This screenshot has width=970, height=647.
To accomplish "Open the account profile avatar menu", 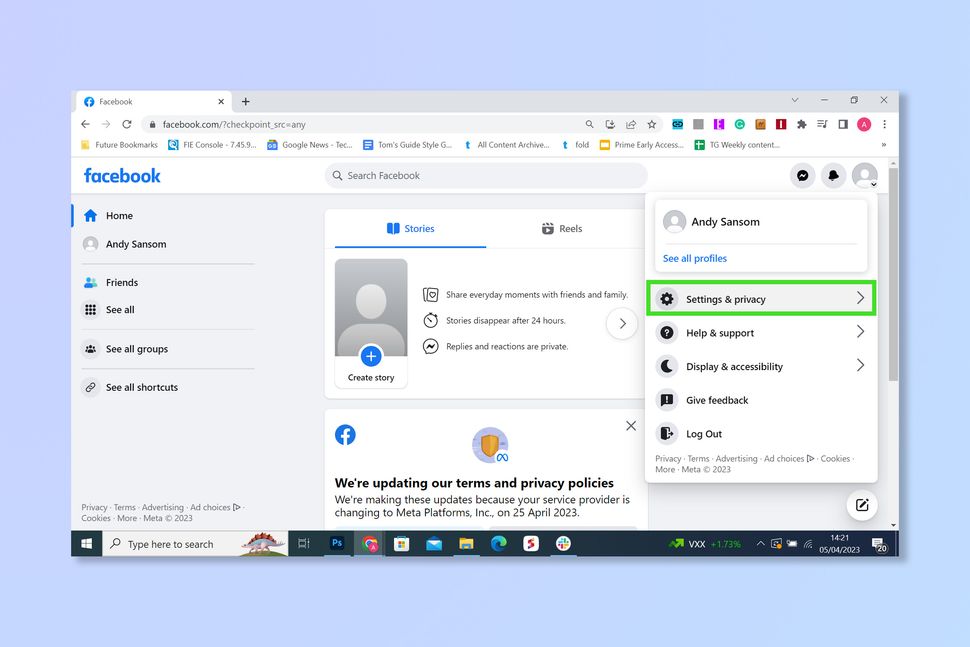I will 864,176.
